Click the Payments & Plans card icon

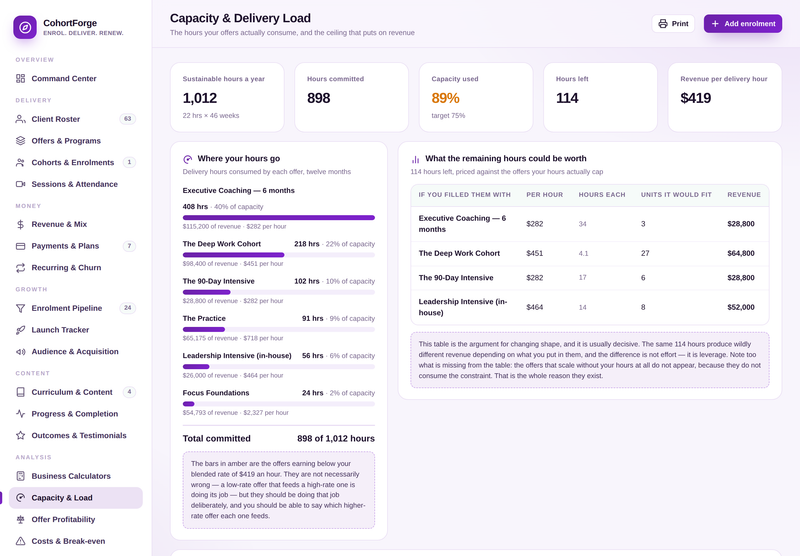pyautogui.click(x=20, y=246)
